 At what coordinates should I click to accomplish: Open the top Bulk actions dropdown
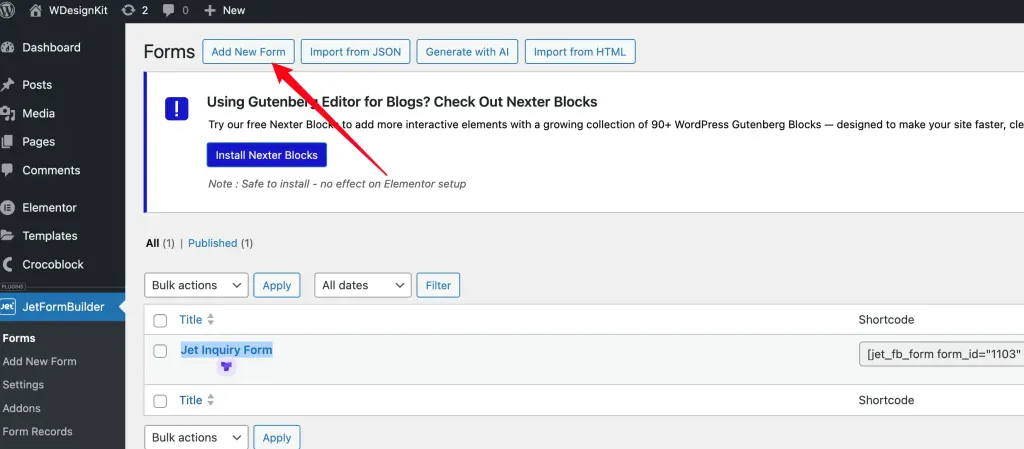196,285
